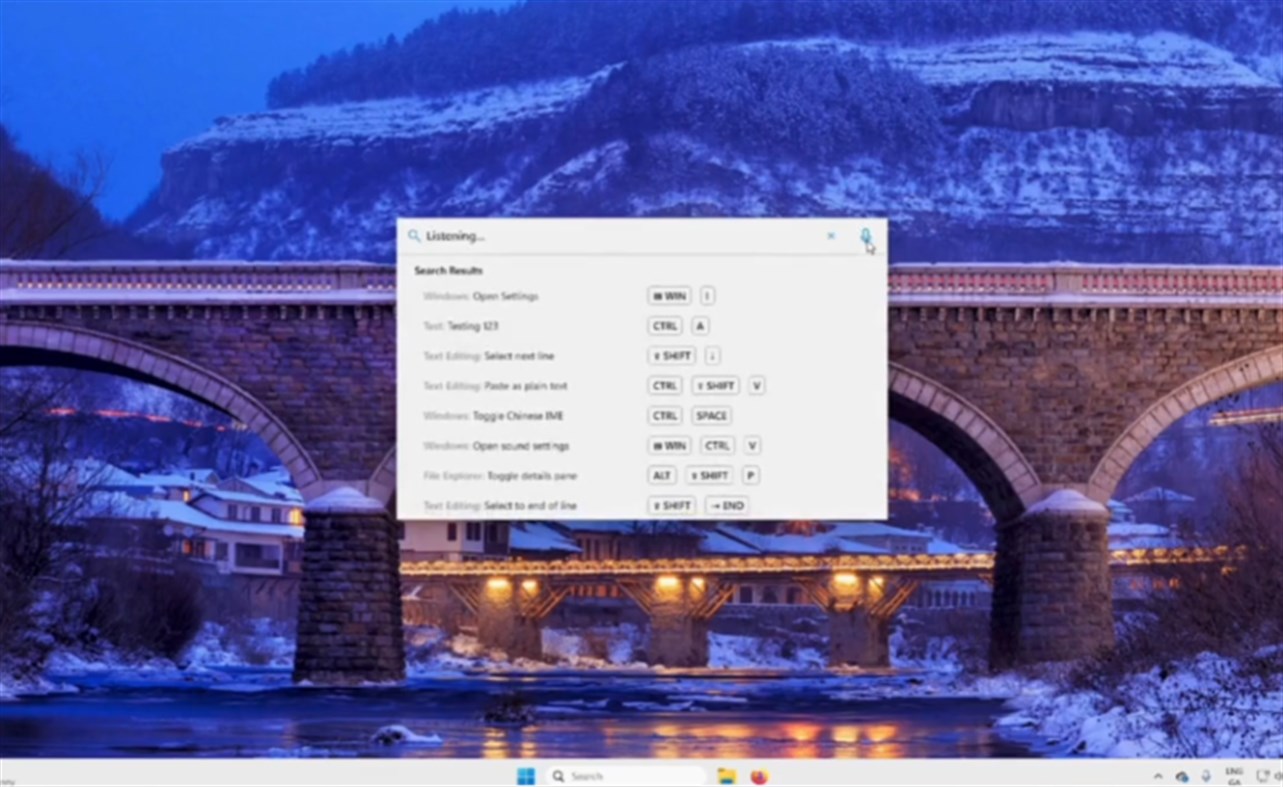Open File Explorer from the taskbar

[727, 775]
